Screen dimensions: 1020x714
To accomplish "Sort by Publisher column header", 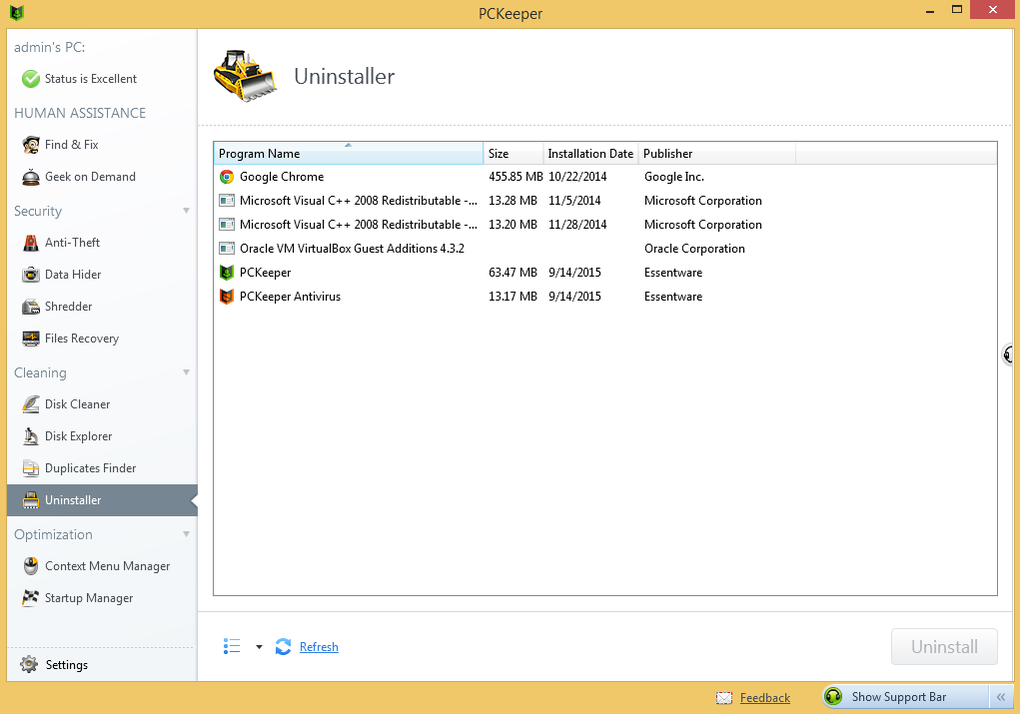I will pyautogui.click(x=717, y=153).
